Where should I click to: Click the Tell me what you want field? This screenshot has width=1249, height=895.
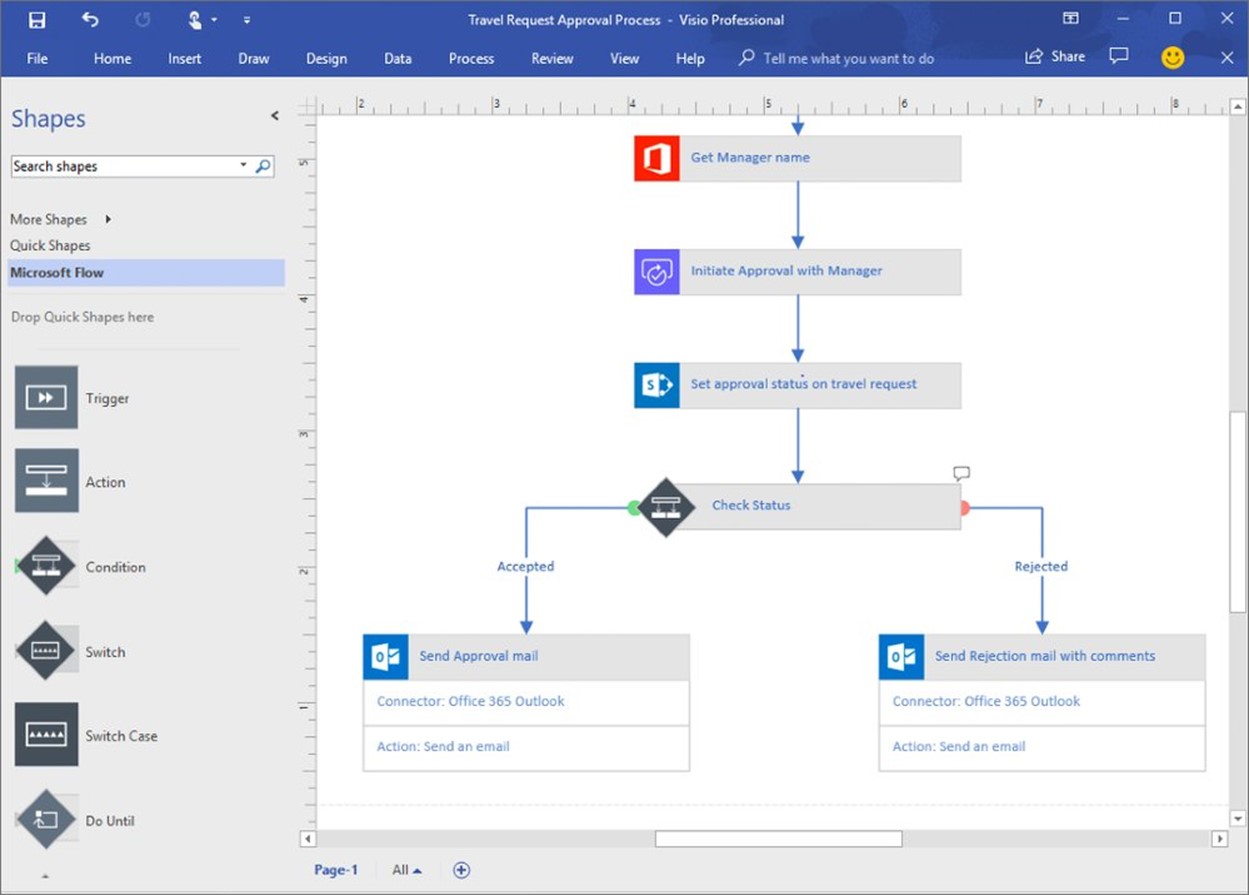[848, 58]
